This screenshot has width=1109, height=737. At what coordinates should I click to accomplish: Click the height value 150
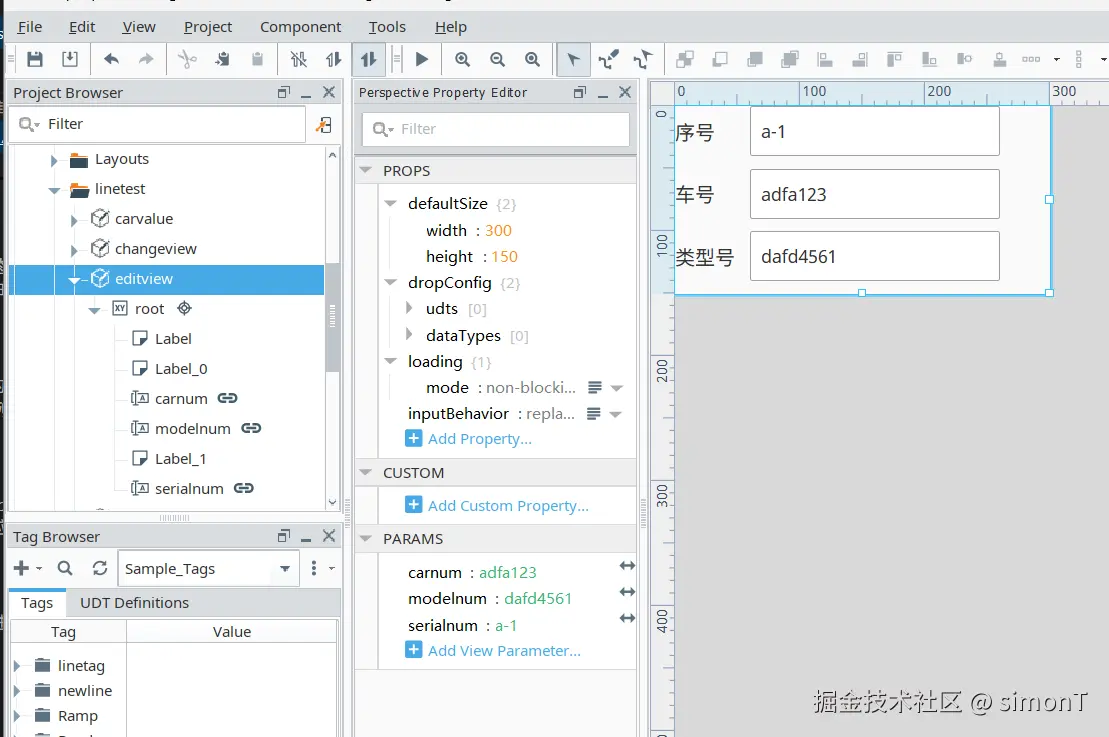coord(504,257)
